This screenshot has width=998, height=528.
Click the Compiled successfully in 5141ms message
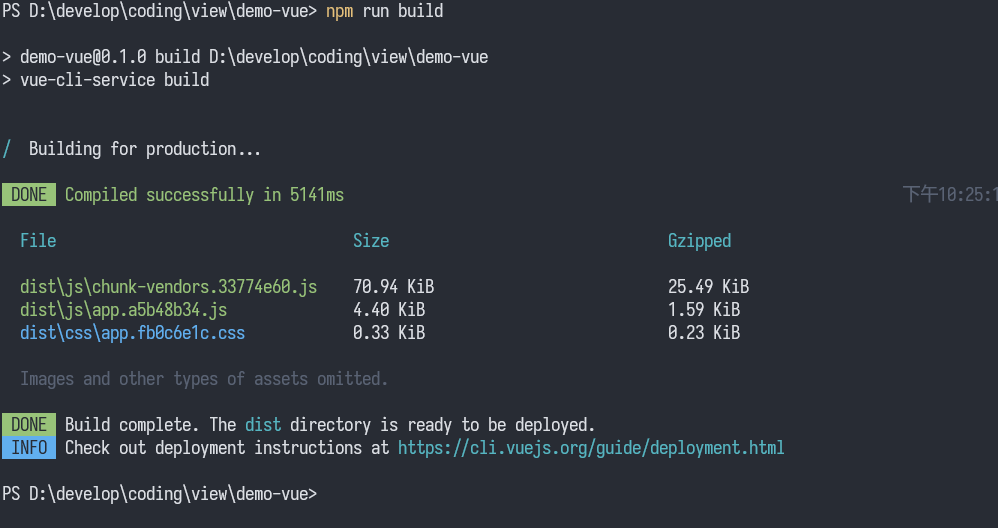(x=204, y=195)
